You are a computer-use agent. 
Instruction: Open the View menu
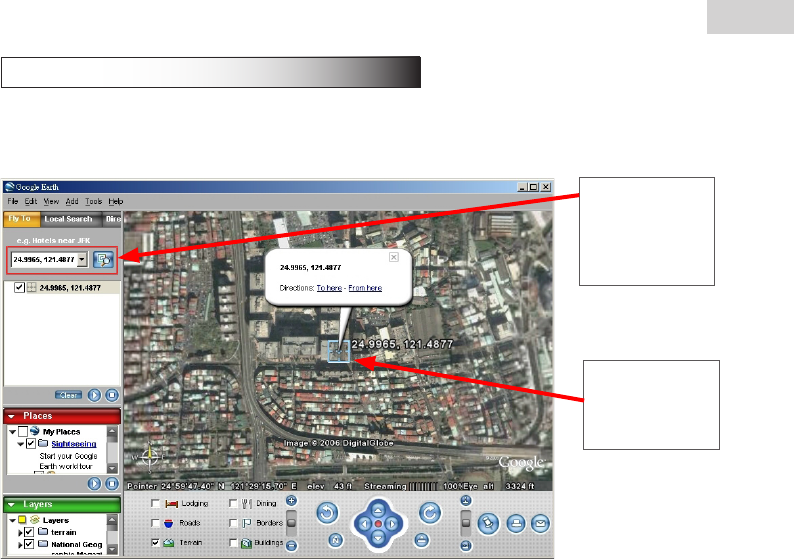(51, 201)
